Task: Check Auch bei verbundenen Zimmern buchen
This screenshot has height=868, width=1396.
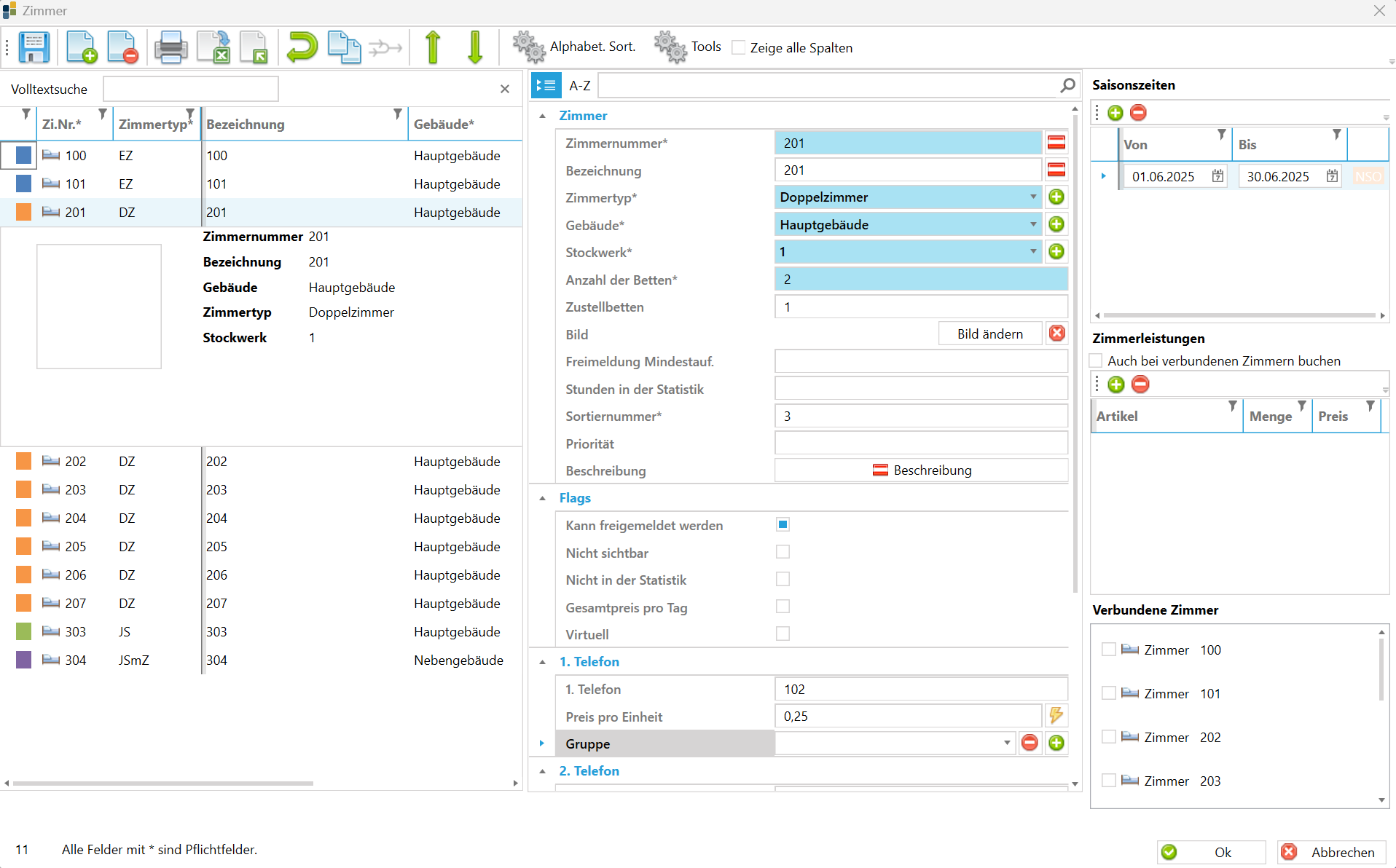Action: pyautogui.click(x=1096, y=361)
